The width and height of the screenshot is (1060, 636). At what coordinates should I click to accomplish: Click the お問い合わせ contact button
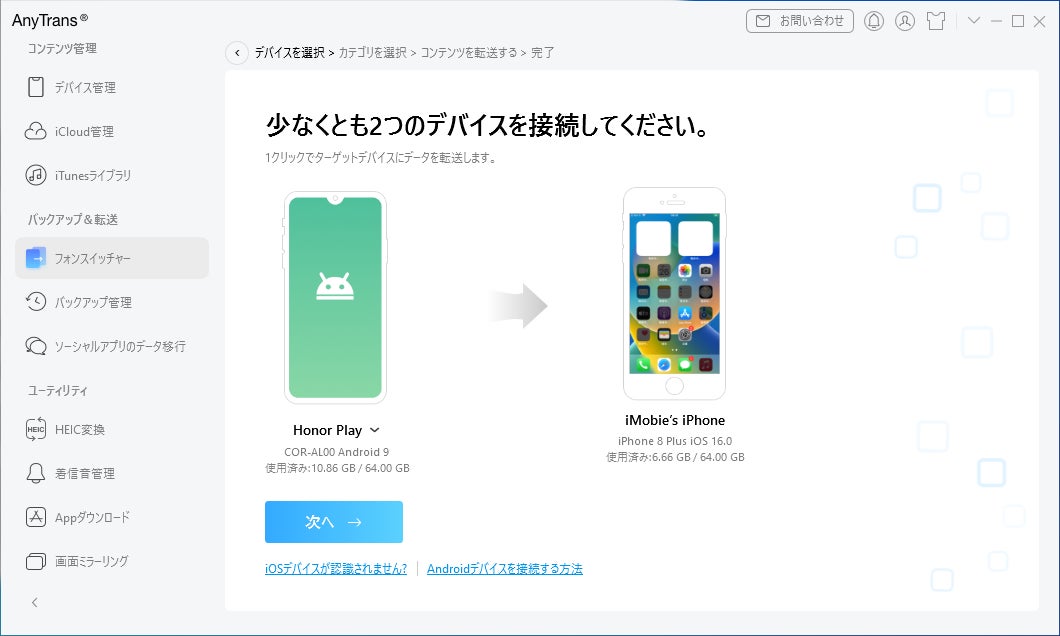pos(799,19)
